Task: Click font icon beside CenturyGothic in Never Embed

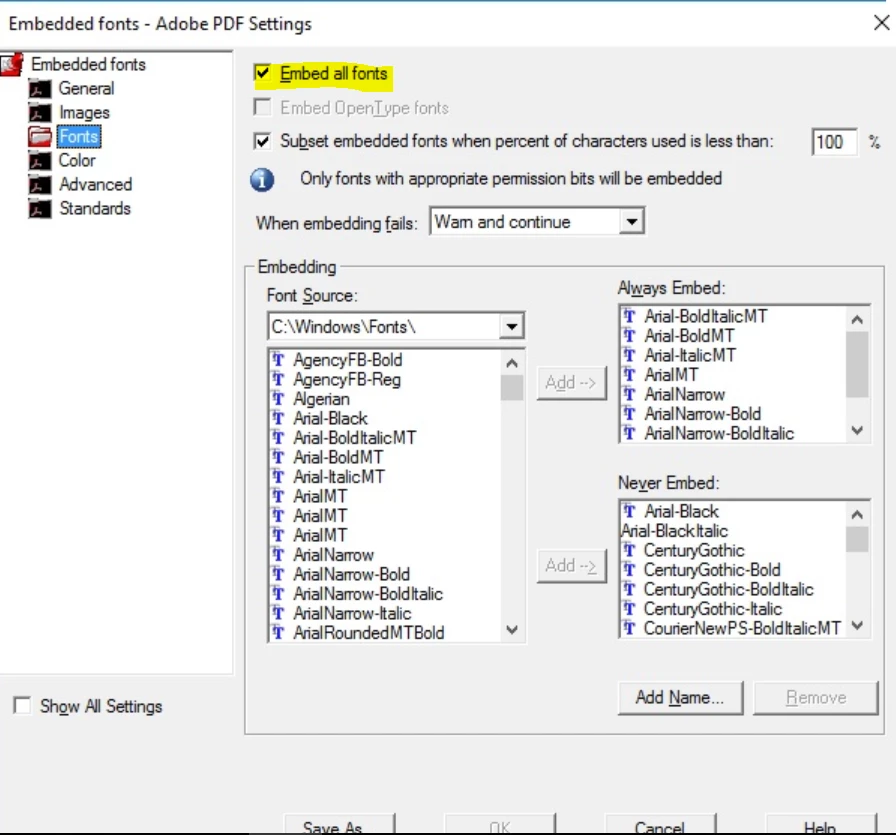Action: pos(629,550)
